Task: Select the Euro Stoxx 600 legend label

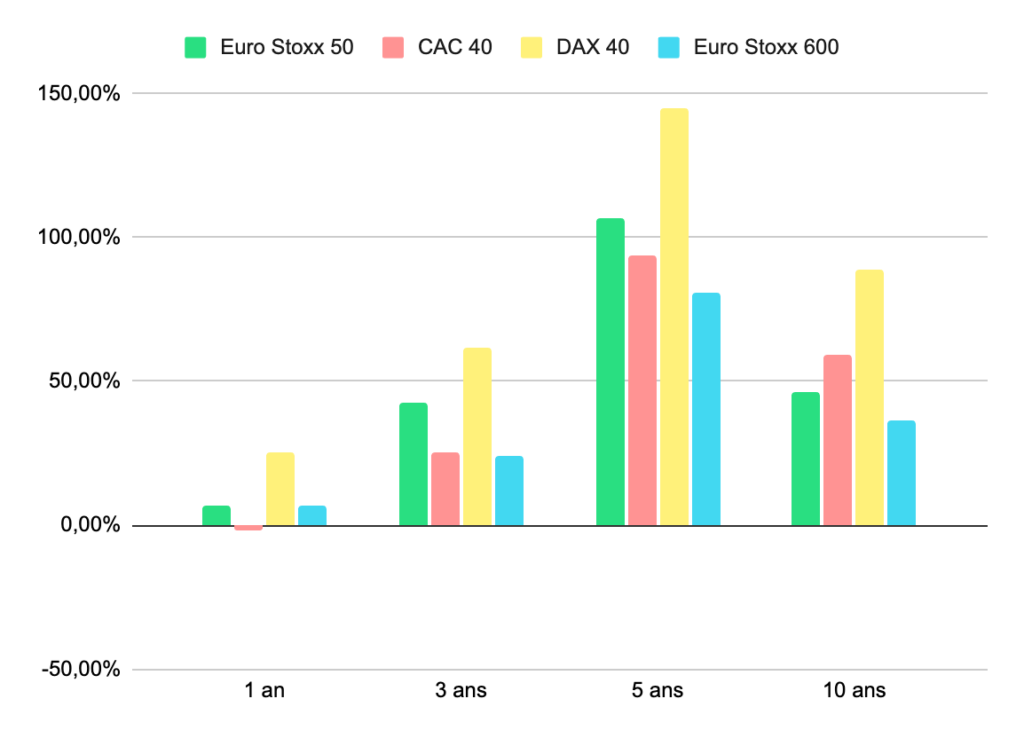Action: (766, 47)
